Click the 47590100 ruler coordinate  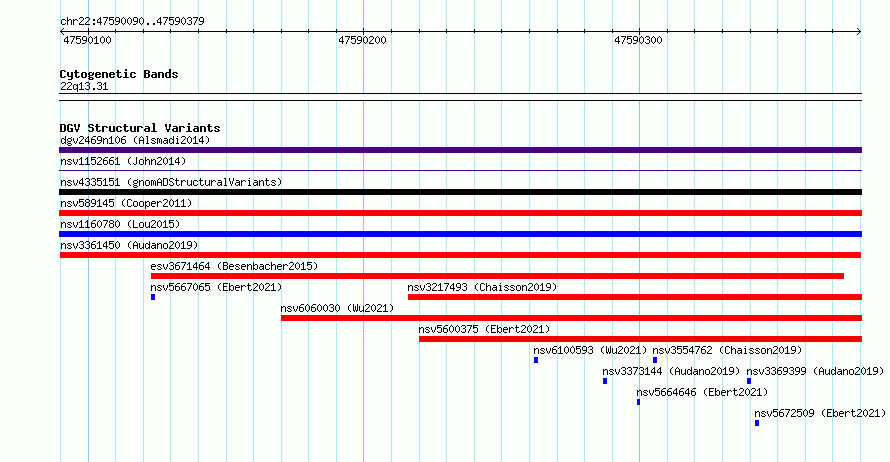coord(87,40)
